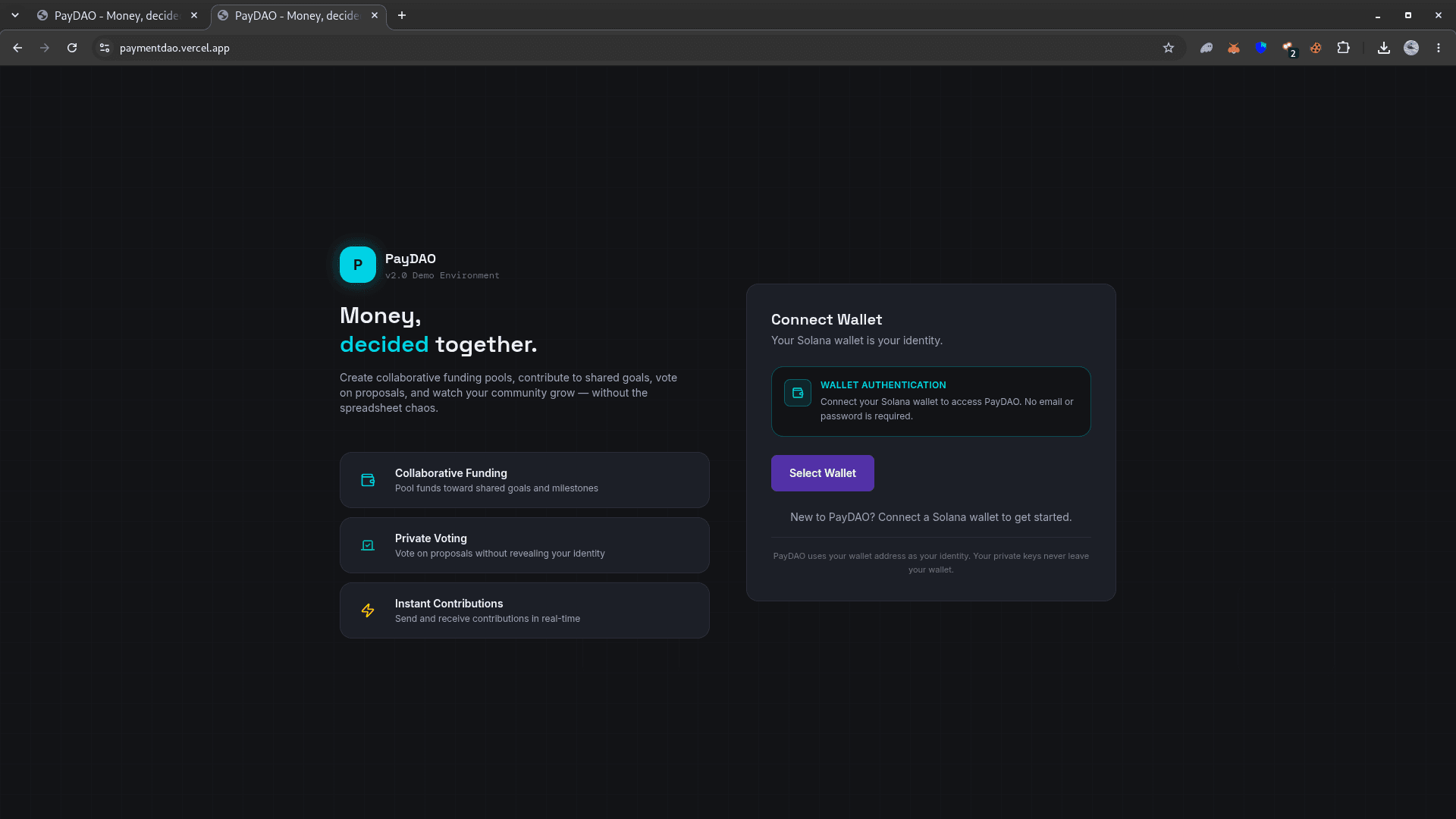The width and height of the screenshot is (1456, 819).
Task: Open the Private Voting card
Action: (525, 545)
